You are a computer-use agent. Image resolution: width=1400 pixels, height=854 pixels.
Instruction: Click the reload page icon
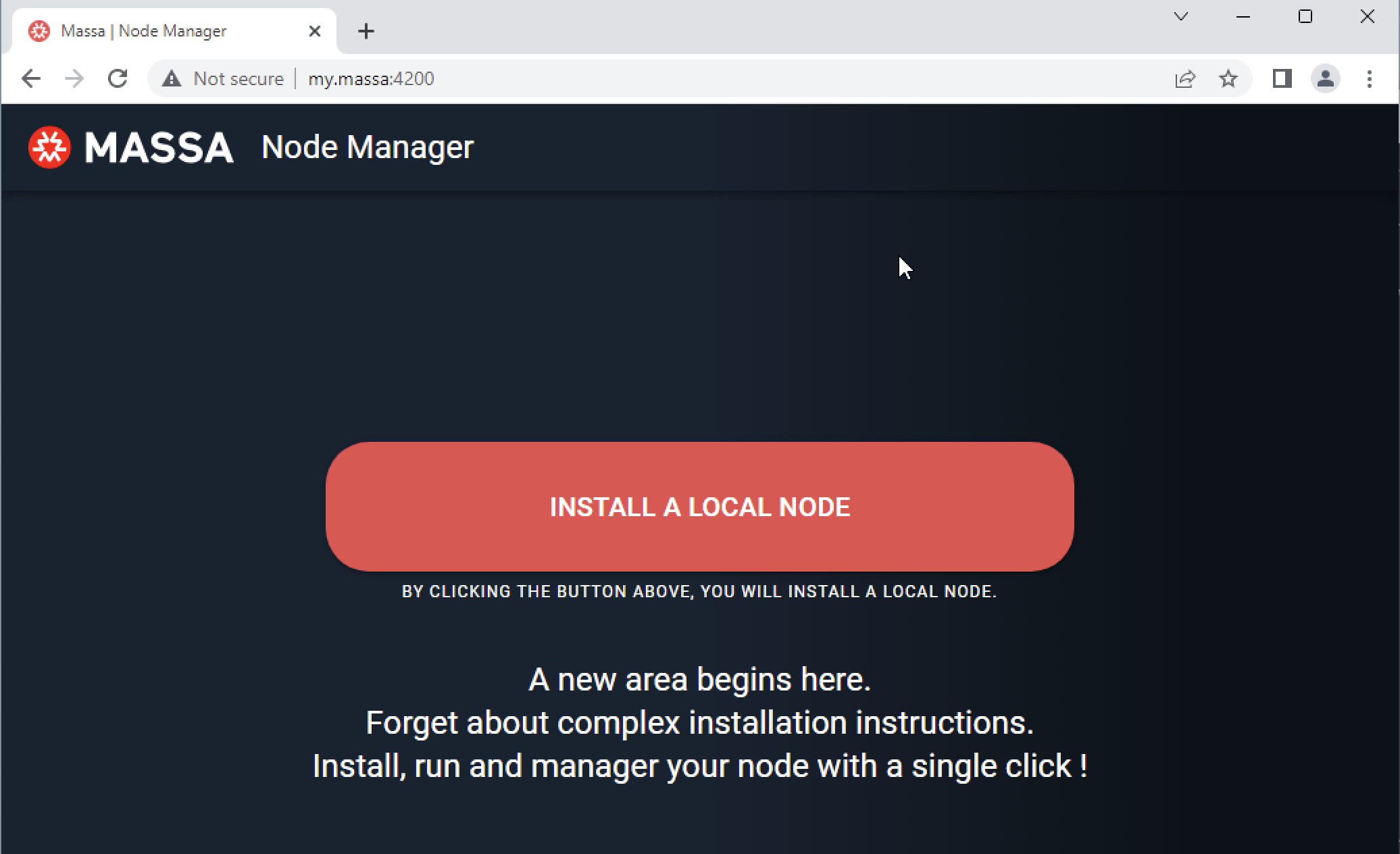[x=118, y=78]
